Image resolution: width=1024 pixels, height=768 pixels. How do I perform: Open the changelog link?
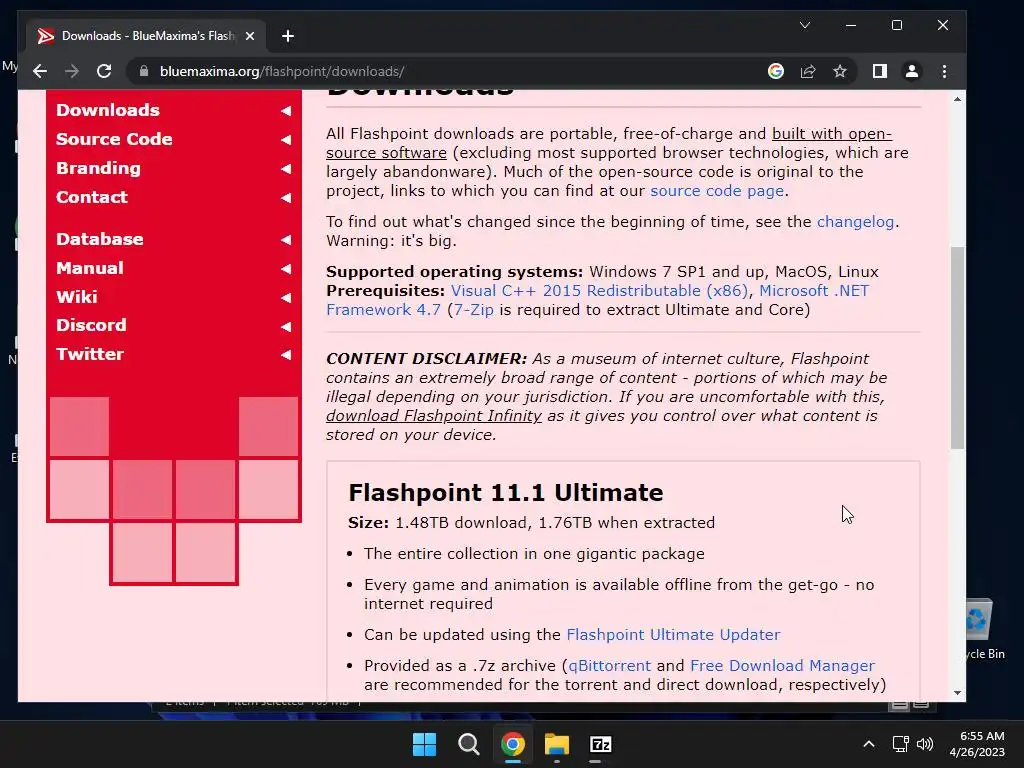pos(855,221)
